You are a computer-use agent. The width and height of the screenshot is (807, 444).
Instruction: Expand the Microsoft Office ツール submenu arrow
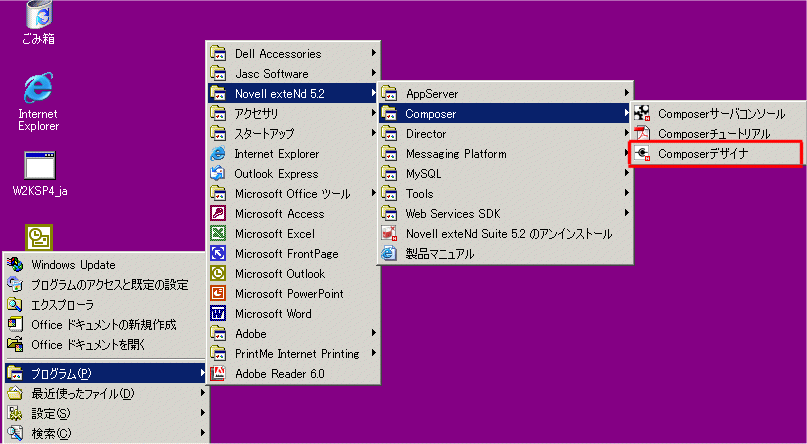coord(374,193)
